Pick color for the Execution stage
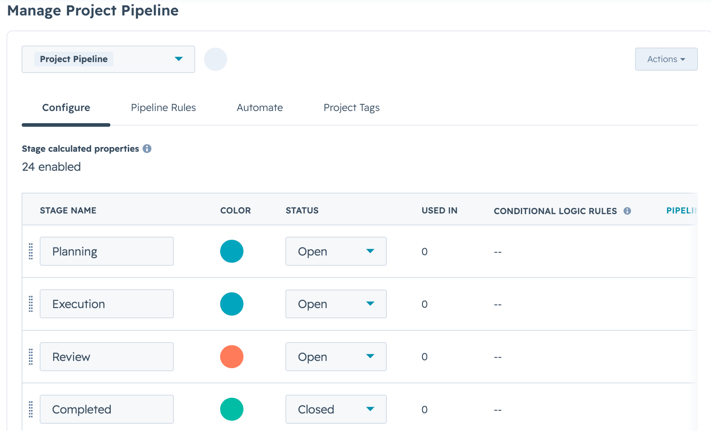The image size is (711, 431). click(232, 304)
